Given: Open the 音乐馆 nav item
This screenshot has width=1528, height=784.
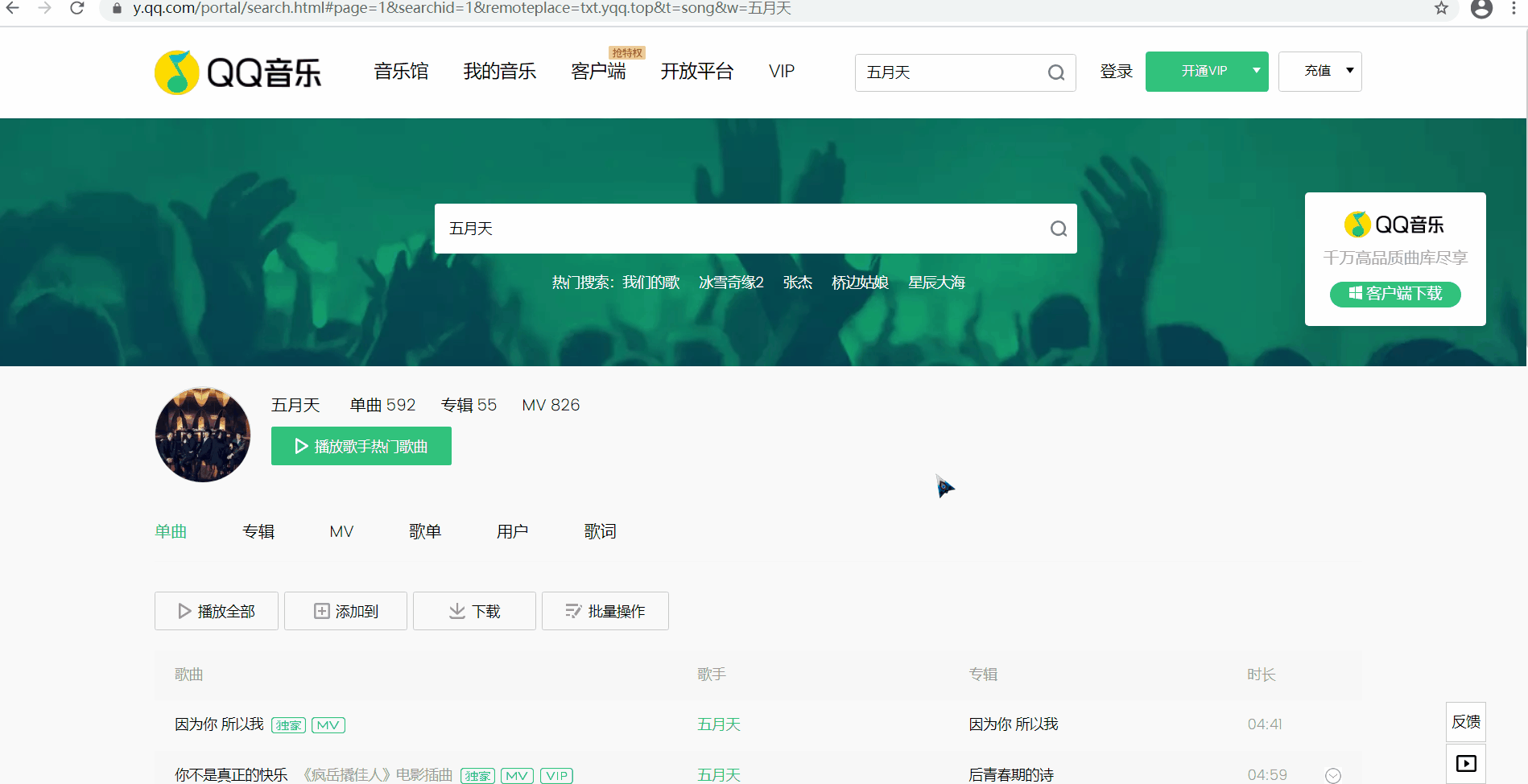Looking at the screenshot, I should [401, 72].
